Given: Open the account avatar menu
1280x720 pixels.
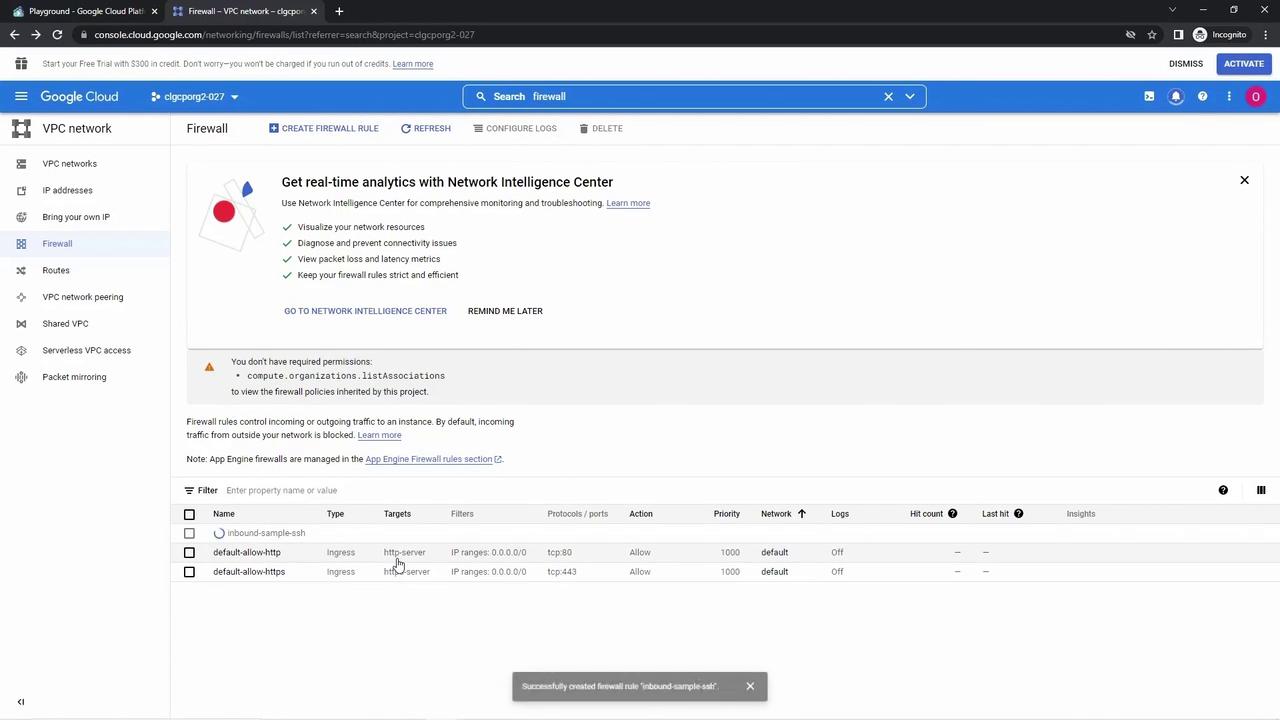Looking at the screenshot, I should [1256, 97].
